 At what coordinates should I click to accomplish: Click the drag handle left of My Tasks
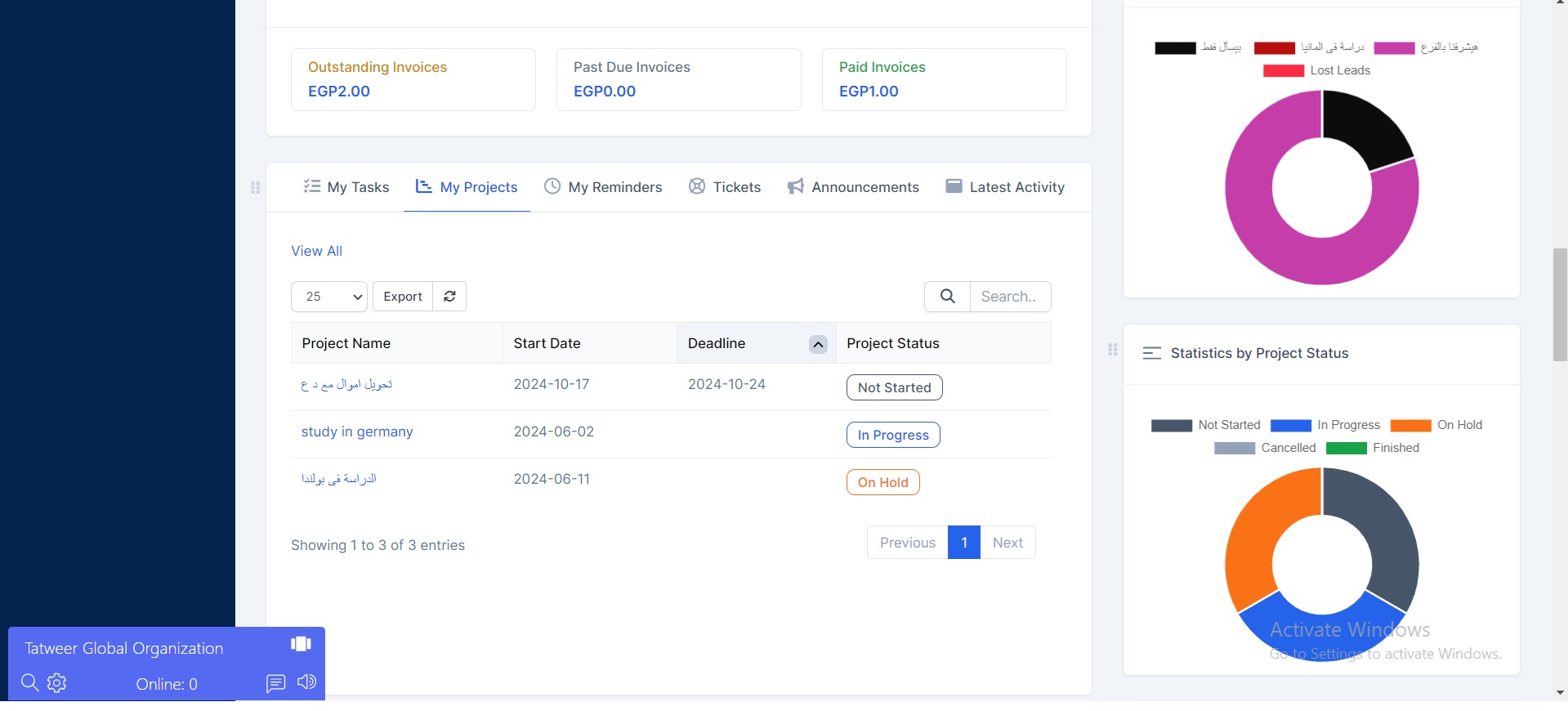[255, 187]
